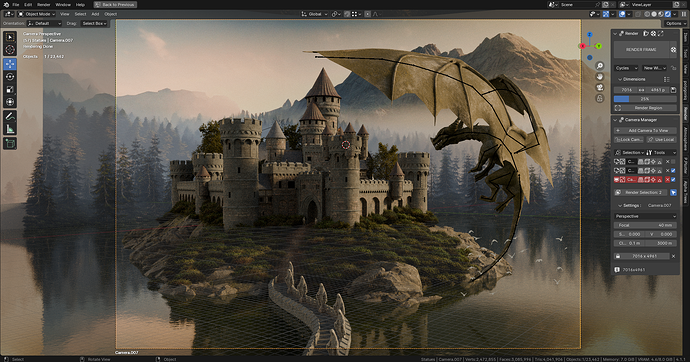Click the Z axis on navigation gizmo
The width and height of the screenshot is (690, 362).
pyautogui.click(x=590, y=34)
